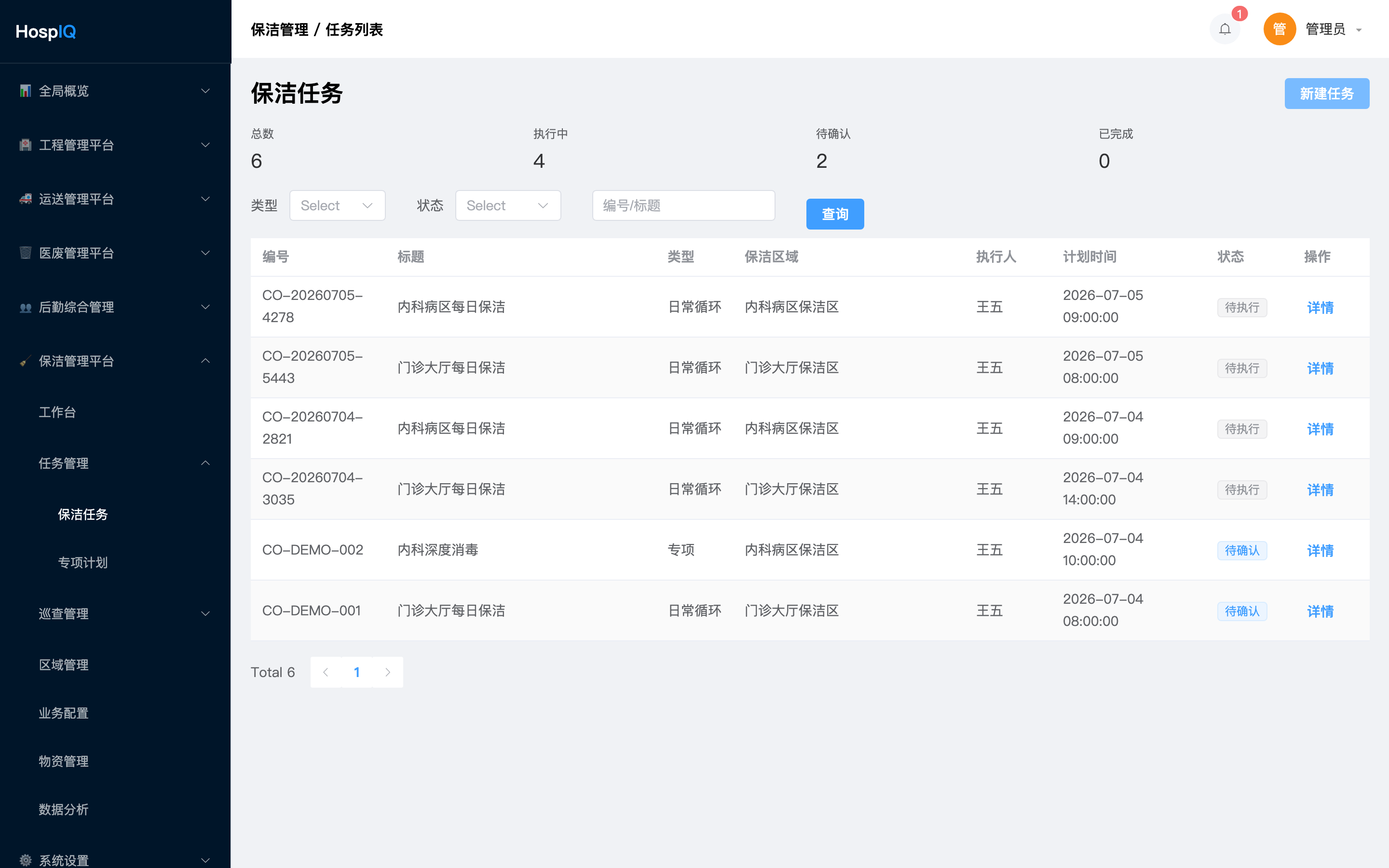Open 详情 for CO-20260704-3035
Screen dimensions: 1389x868
click(x=1320, y=490)
